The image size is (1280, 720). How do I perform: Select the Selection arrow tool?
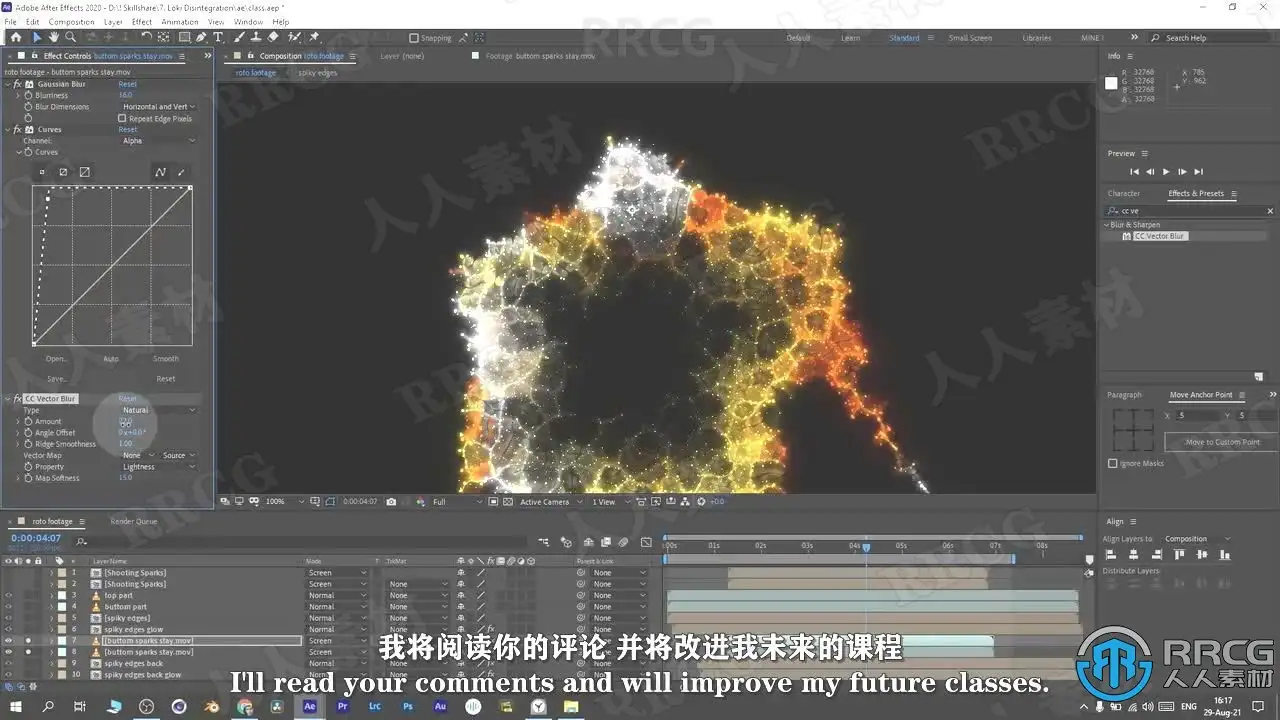pos(37,37)
